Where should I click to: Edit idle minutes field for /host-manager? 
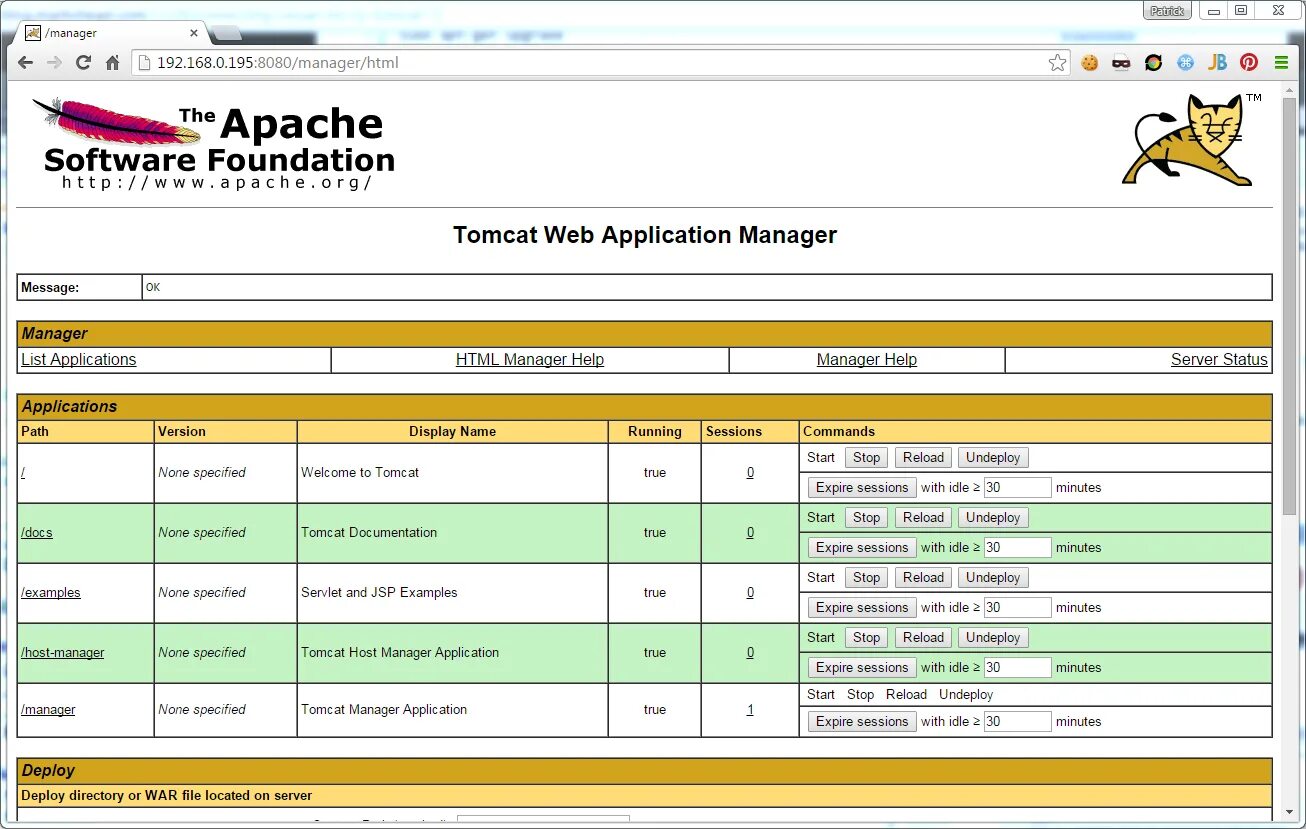[x=1017, y=668]
